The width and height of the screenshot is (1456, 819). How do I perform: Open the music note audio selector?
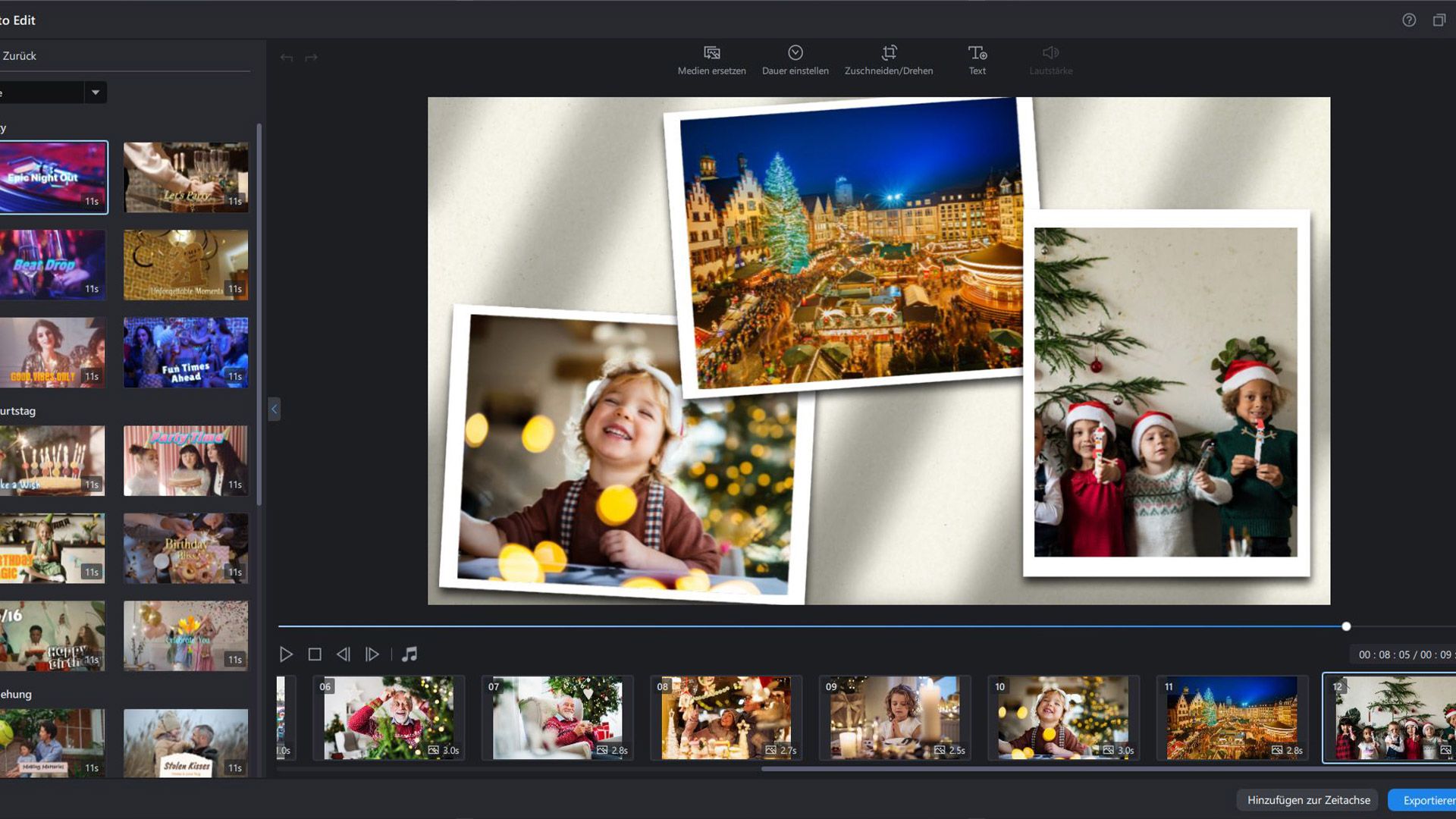409,653
